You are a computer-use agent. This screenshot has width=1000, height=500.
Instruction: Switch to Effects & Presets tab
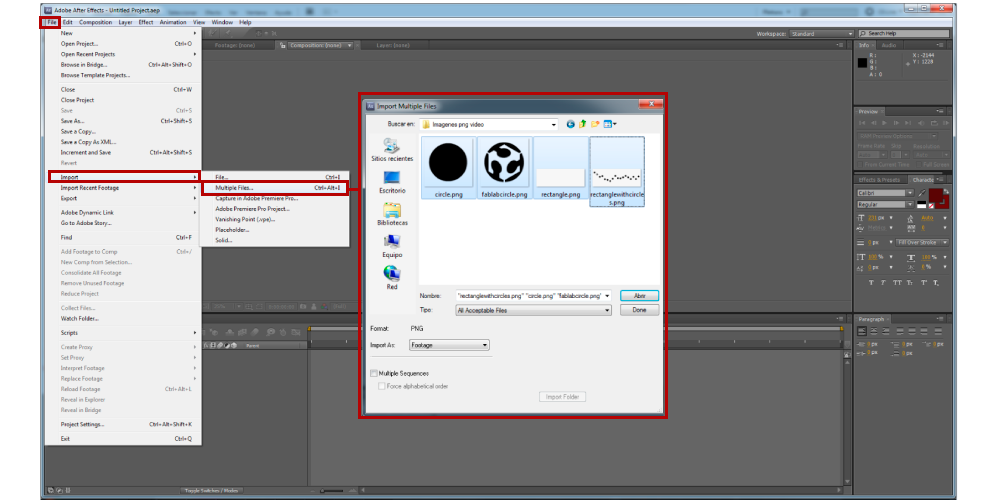point(879,180)
